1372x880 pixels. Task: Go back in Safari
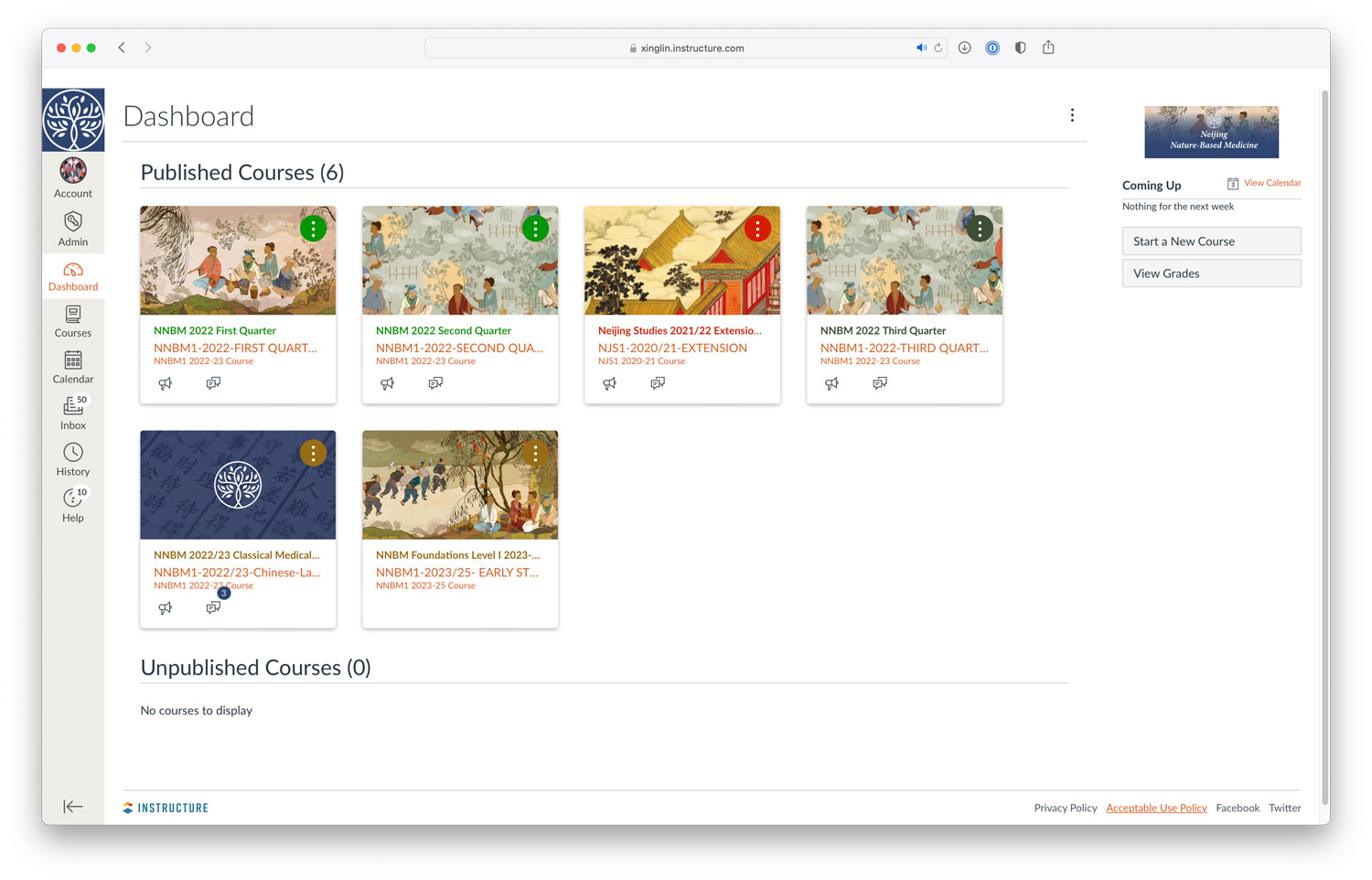click(x=122, y=48)
